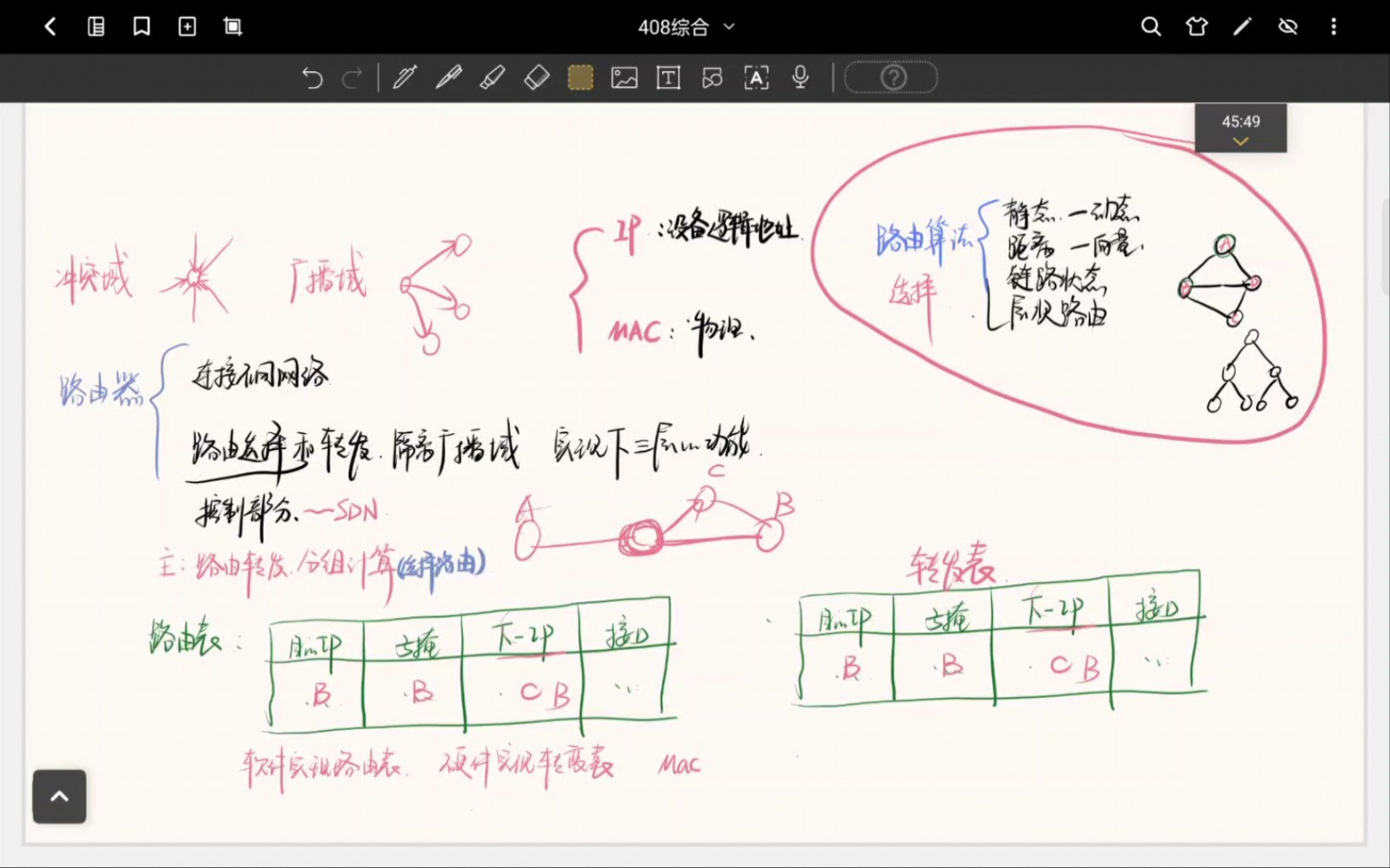Tap the handwriting-to-text recognition icon

coord(756,78)
